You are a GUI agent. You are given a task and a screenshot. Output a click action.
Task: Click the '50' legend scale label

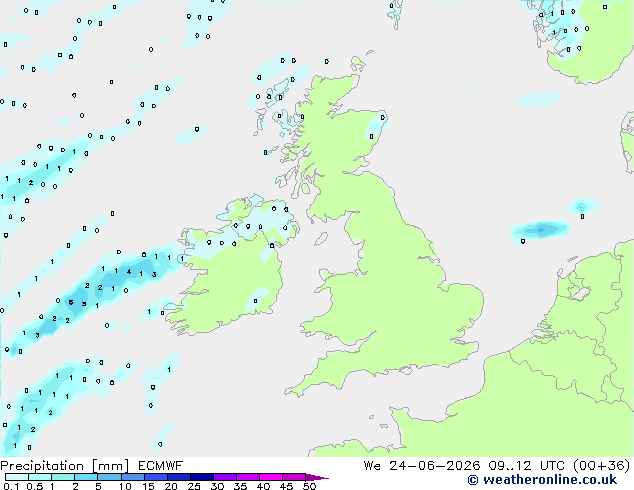[309, 486]
